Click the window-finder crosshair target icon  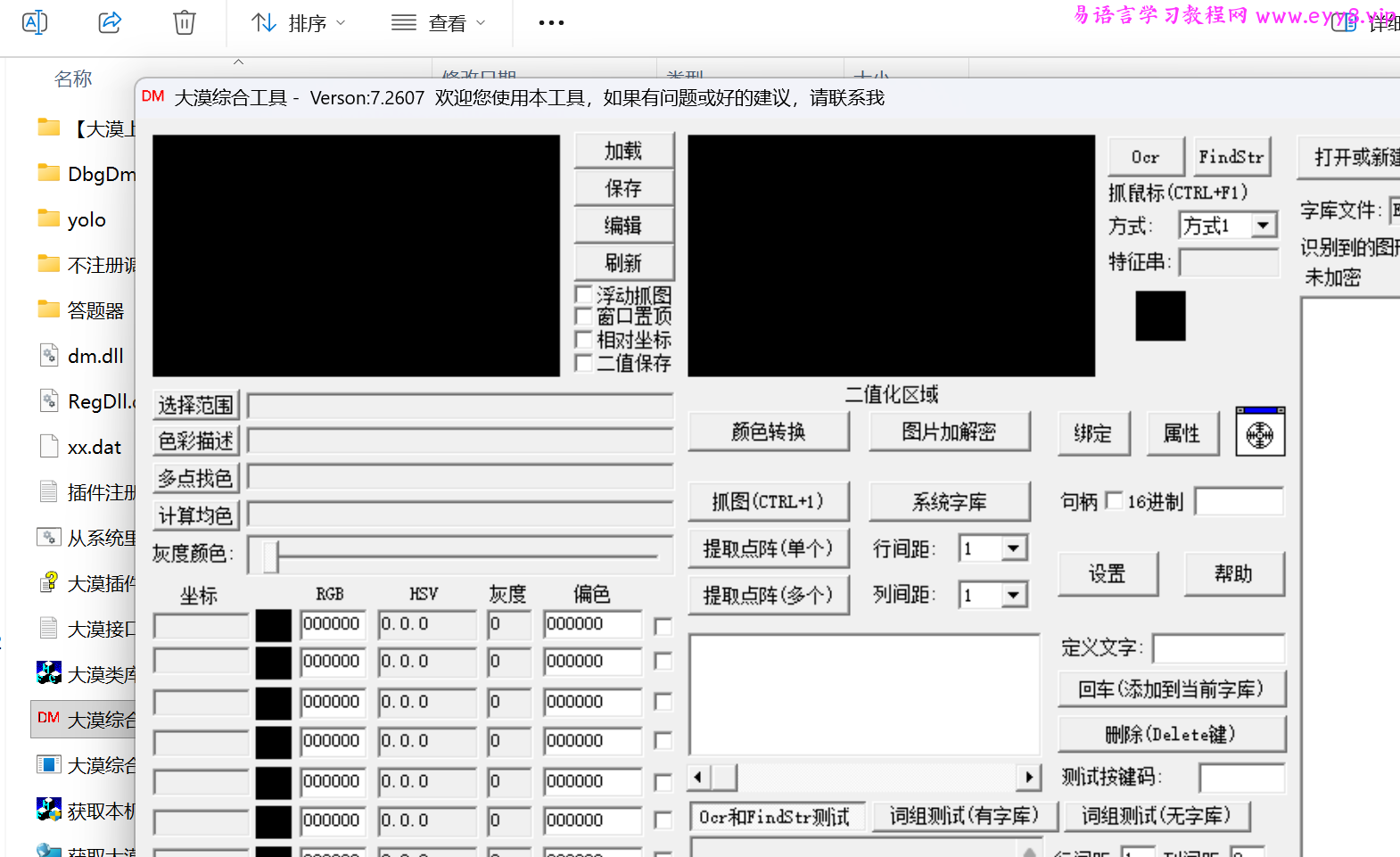pos(1259,433)
